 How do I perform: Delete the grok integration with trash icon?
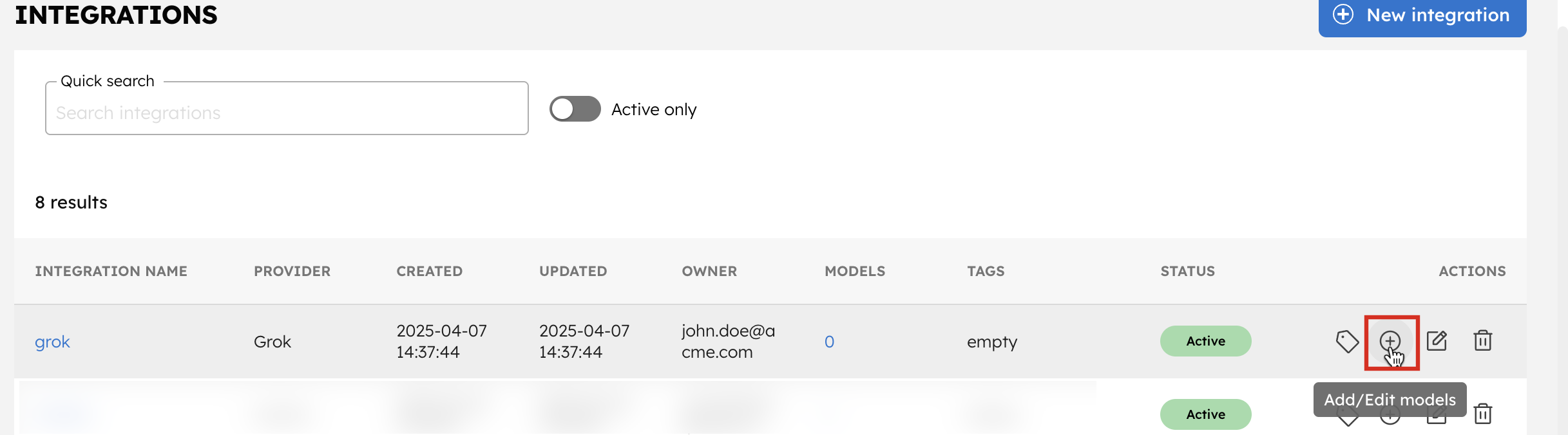tap(1483, 340)
